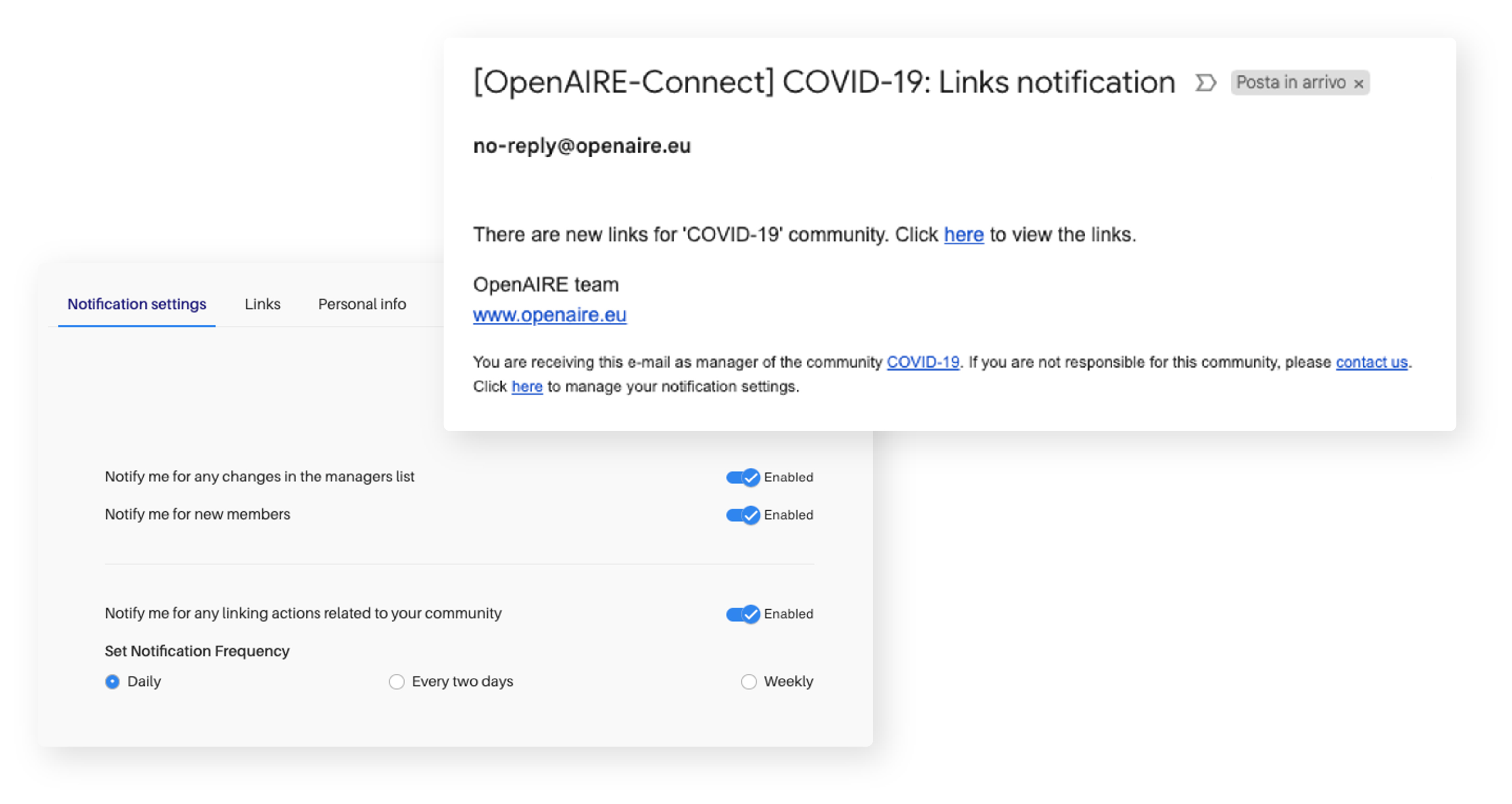Image resolution: width=1512 pixels, height=804 pixels.
Task: Toggle off new members notifications
Action: point(743,515)
